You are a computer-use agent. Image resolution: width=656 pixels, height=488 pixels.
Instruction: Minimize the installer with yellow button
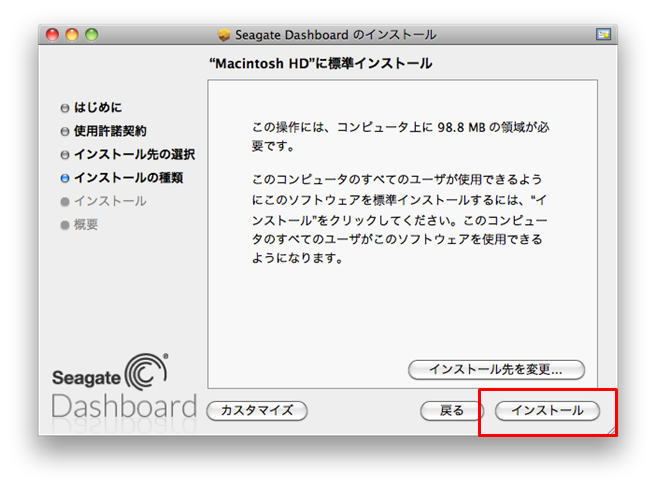coord(72,34)
